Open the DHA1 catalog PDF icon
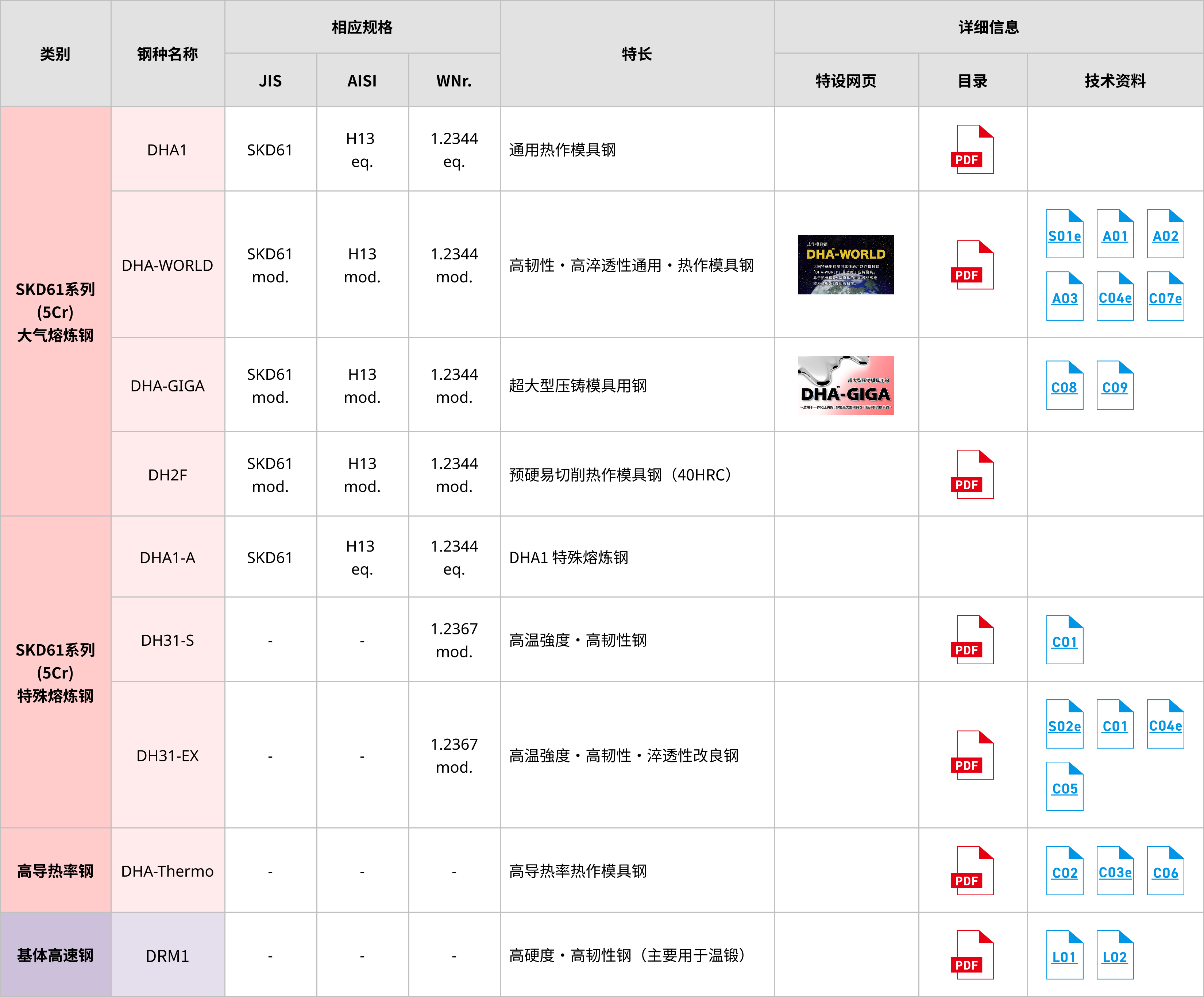This screenshot has height=997, width=1204. (x=972, y=150)
